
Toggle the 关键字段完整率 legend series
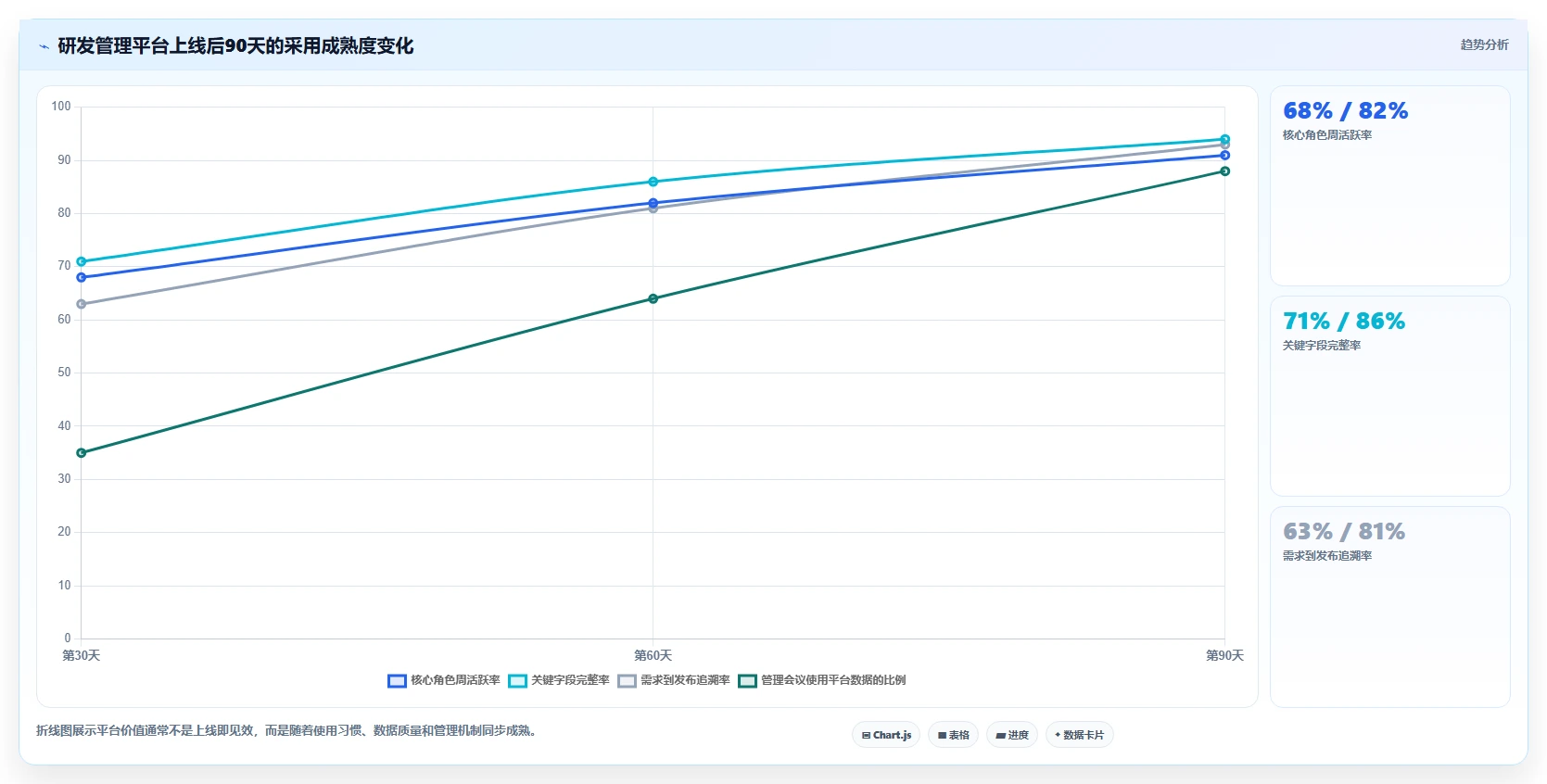point(559,680)
